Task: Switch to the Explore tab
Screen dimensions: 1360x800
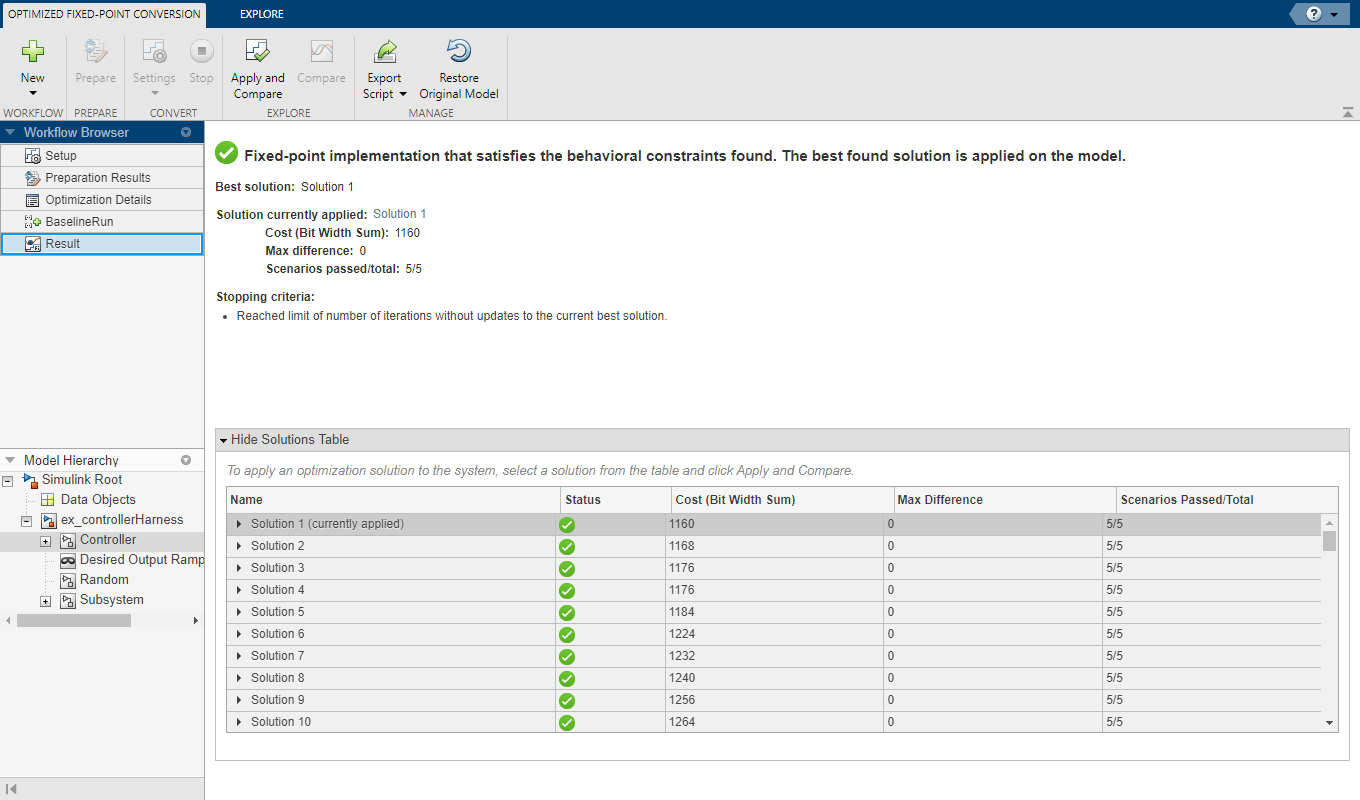Action: click(261, 14)
